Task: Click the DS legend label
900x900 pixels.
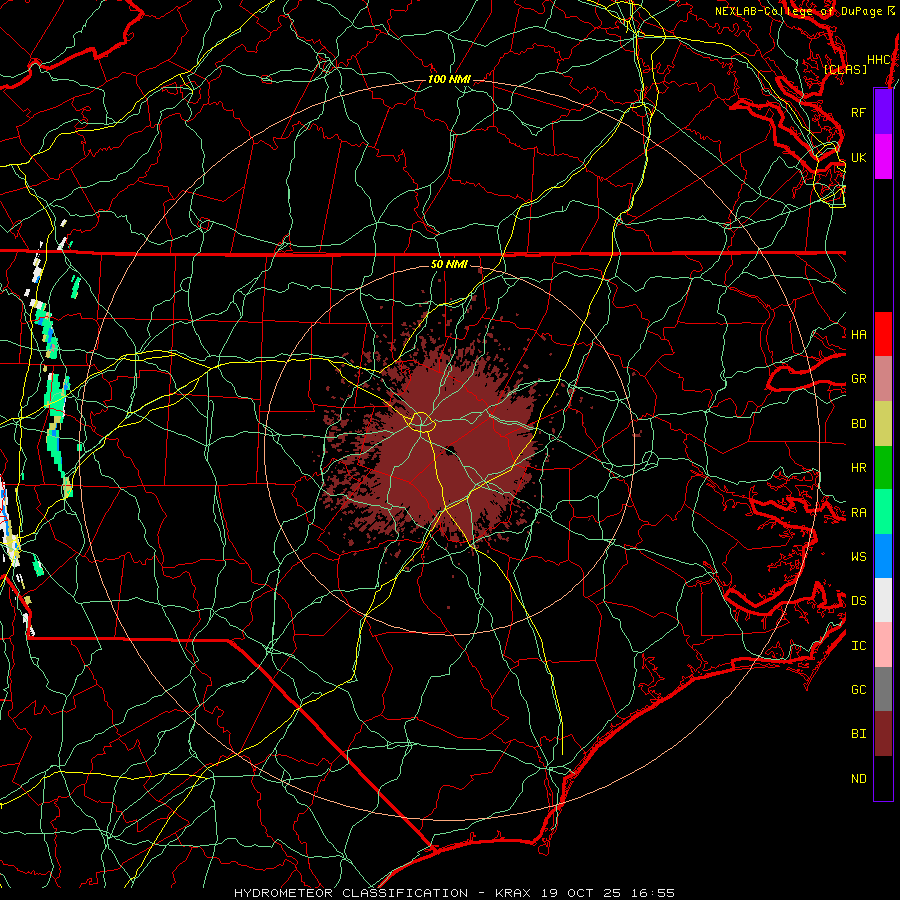Action: 858,600
